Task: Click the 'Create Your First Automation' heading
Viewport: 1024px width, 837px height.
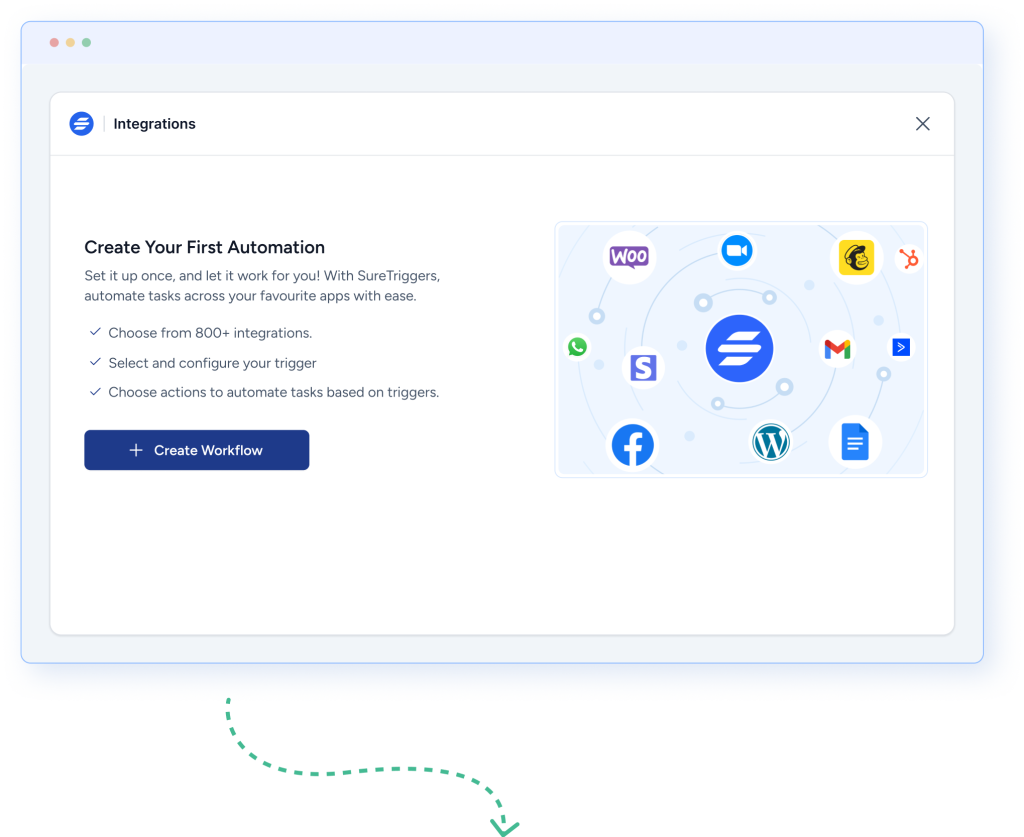Action: [x=204, y=247]
